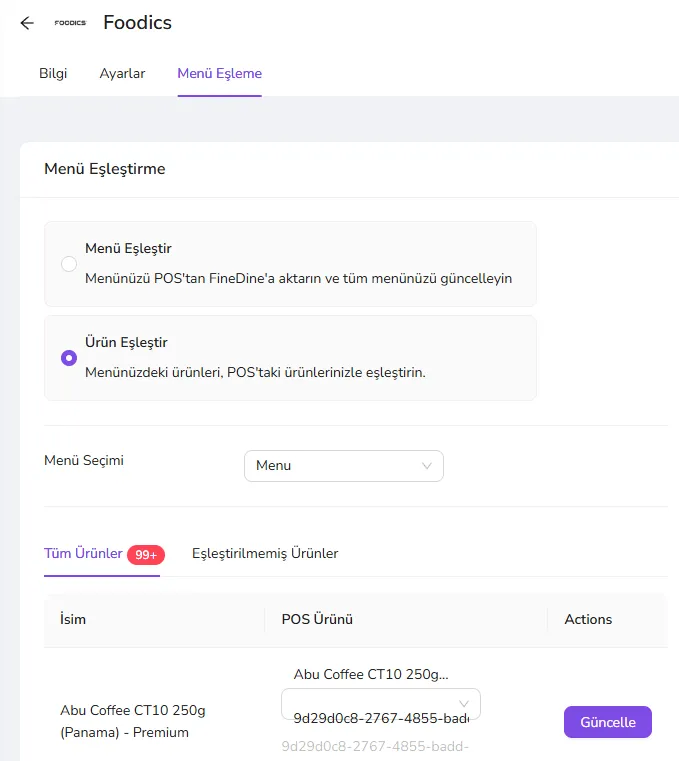
Task: Click the Menü Seçimi label
Action: tap(84, 460)
